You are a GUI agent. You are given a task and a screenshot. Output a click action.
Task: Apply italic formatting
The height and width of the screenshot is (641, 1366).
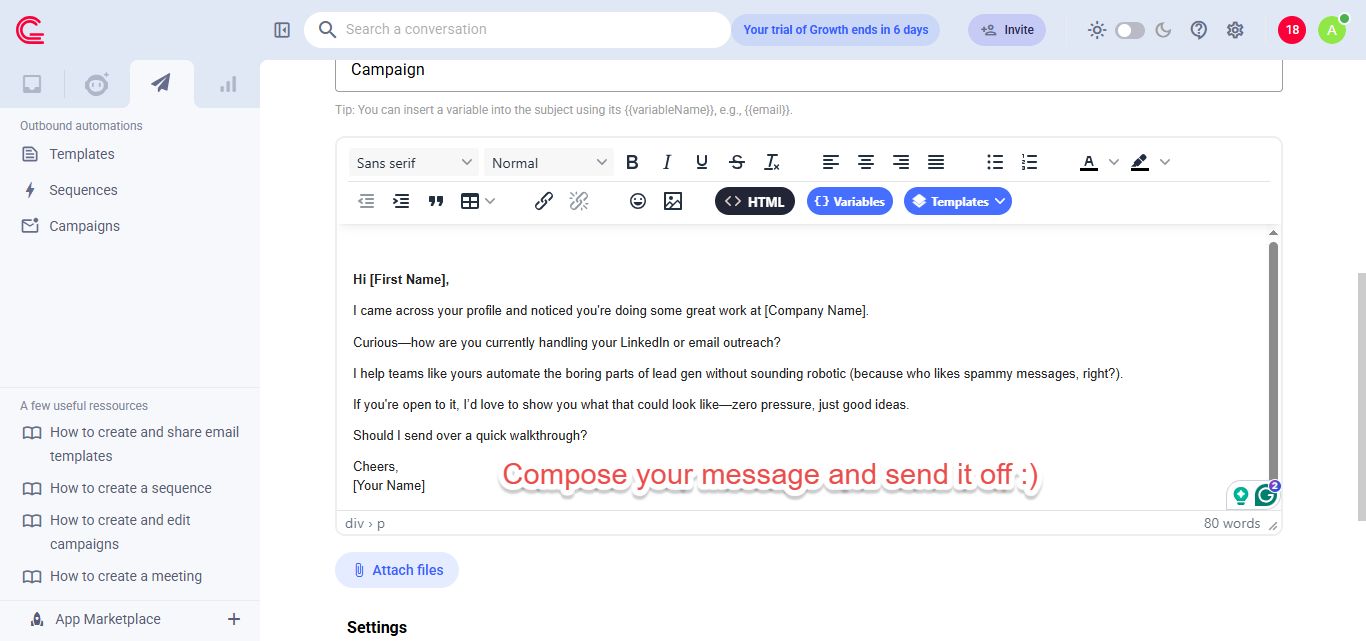(666, 161)
